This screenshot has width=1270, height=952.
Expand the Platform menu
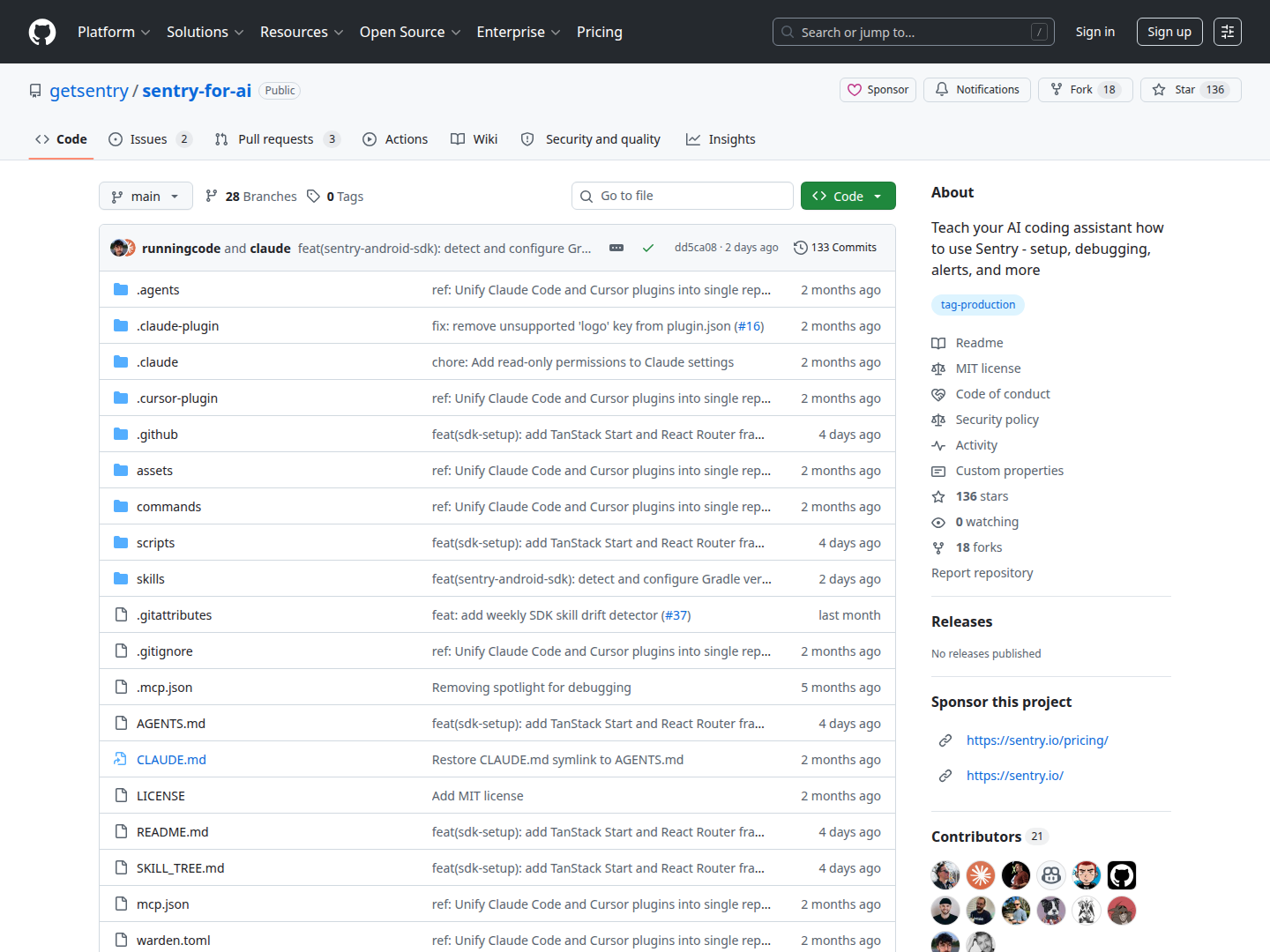pyautogui.click(x=114, y=32)
